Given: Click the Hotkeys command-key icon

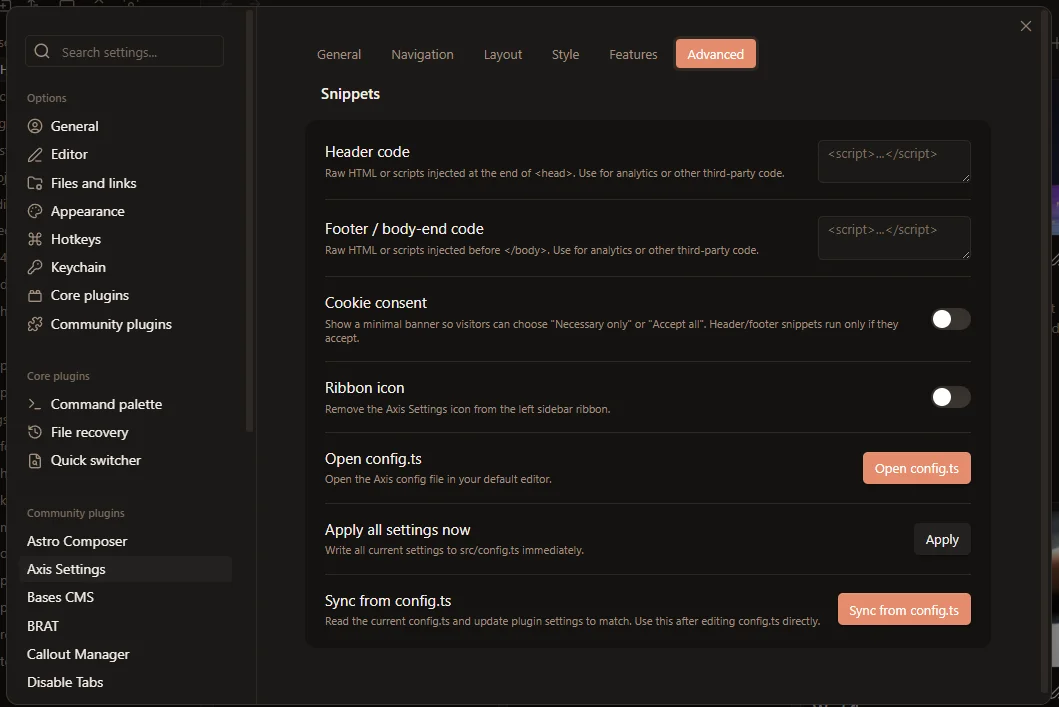Looking at the screenshot, I should click(x=34, y=239).
